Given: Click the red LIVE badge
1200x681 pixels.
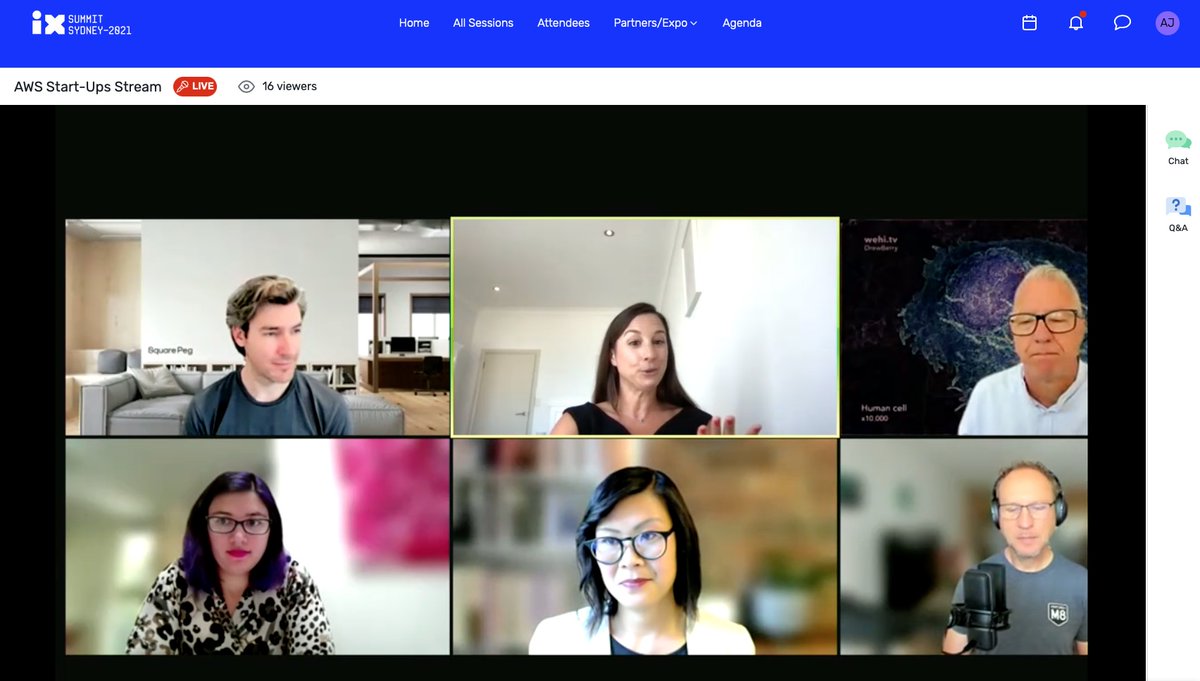Looking at the screenshot, I should click(x=195, y=87).
